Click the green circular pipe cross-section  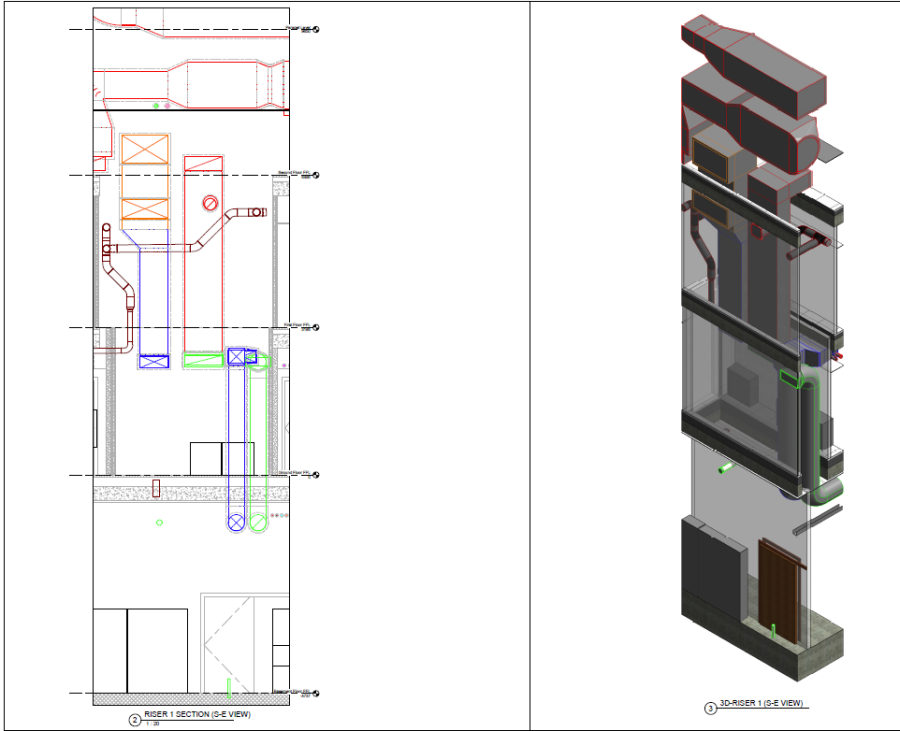[x=259, y=521]
